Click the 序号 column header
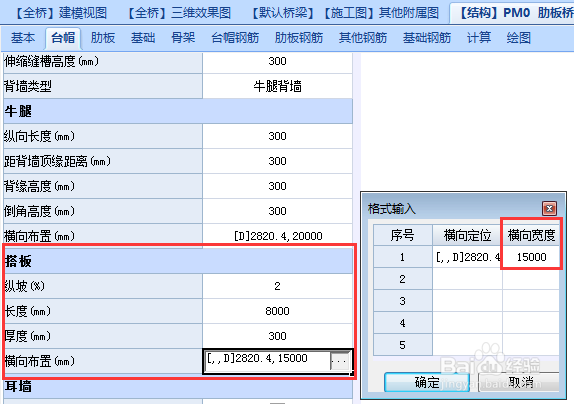Image resolution: width=574 pixels, height=404 pixels. pyautogui.click(x=403, y=235)
